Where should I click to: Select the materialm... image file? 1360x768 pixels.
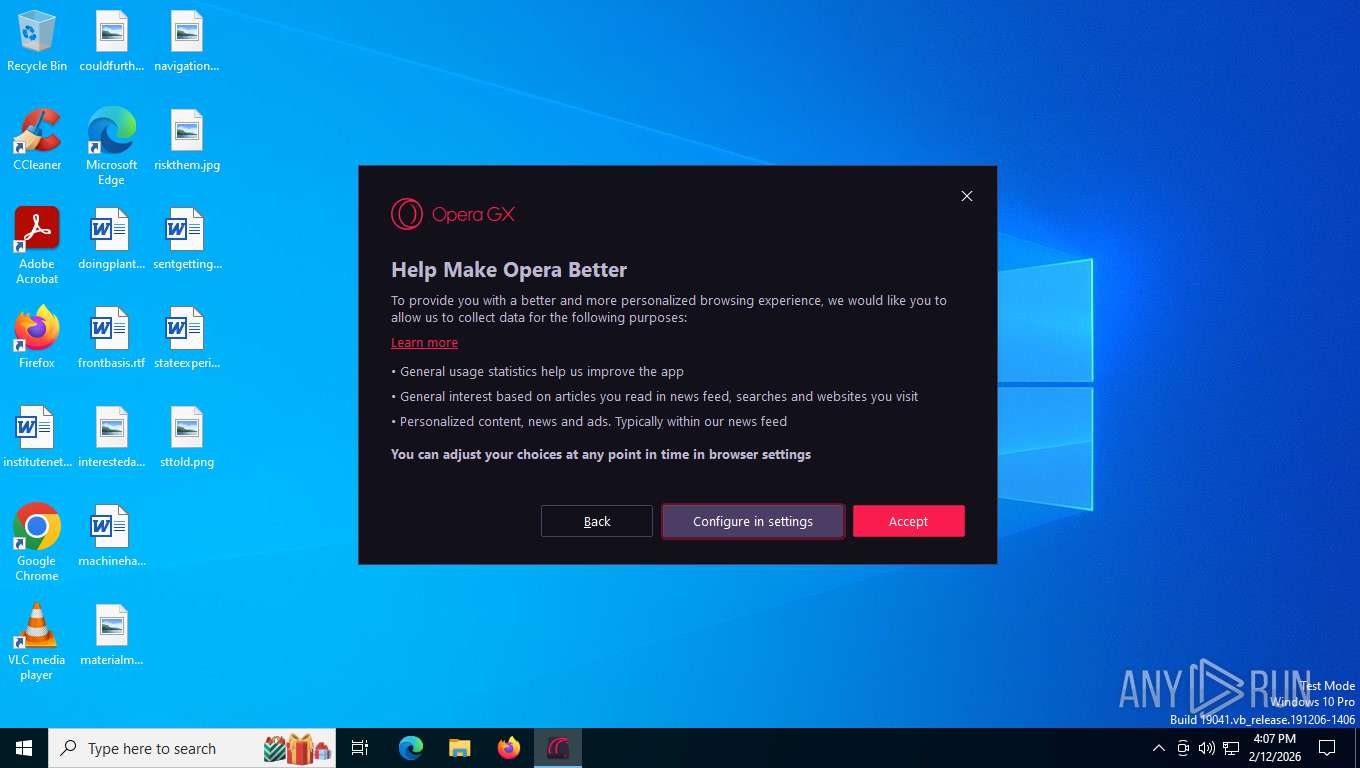tap(111, 635)
